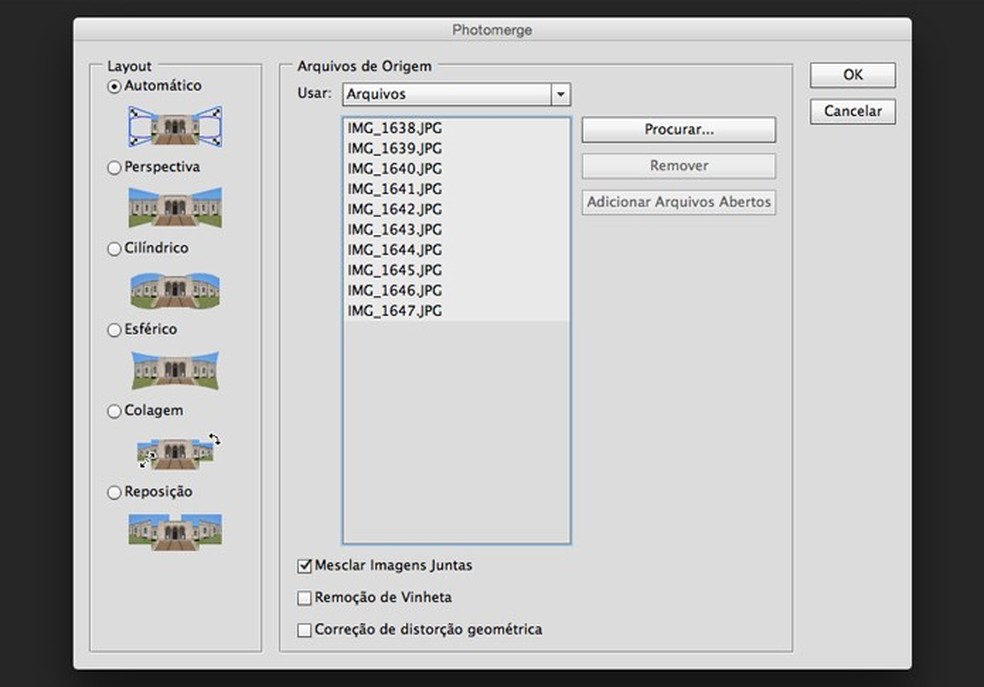Click the Reposição layout preview image
This screenshot has height=687, width=984.
pyautogui.click(x=175, y=532)
